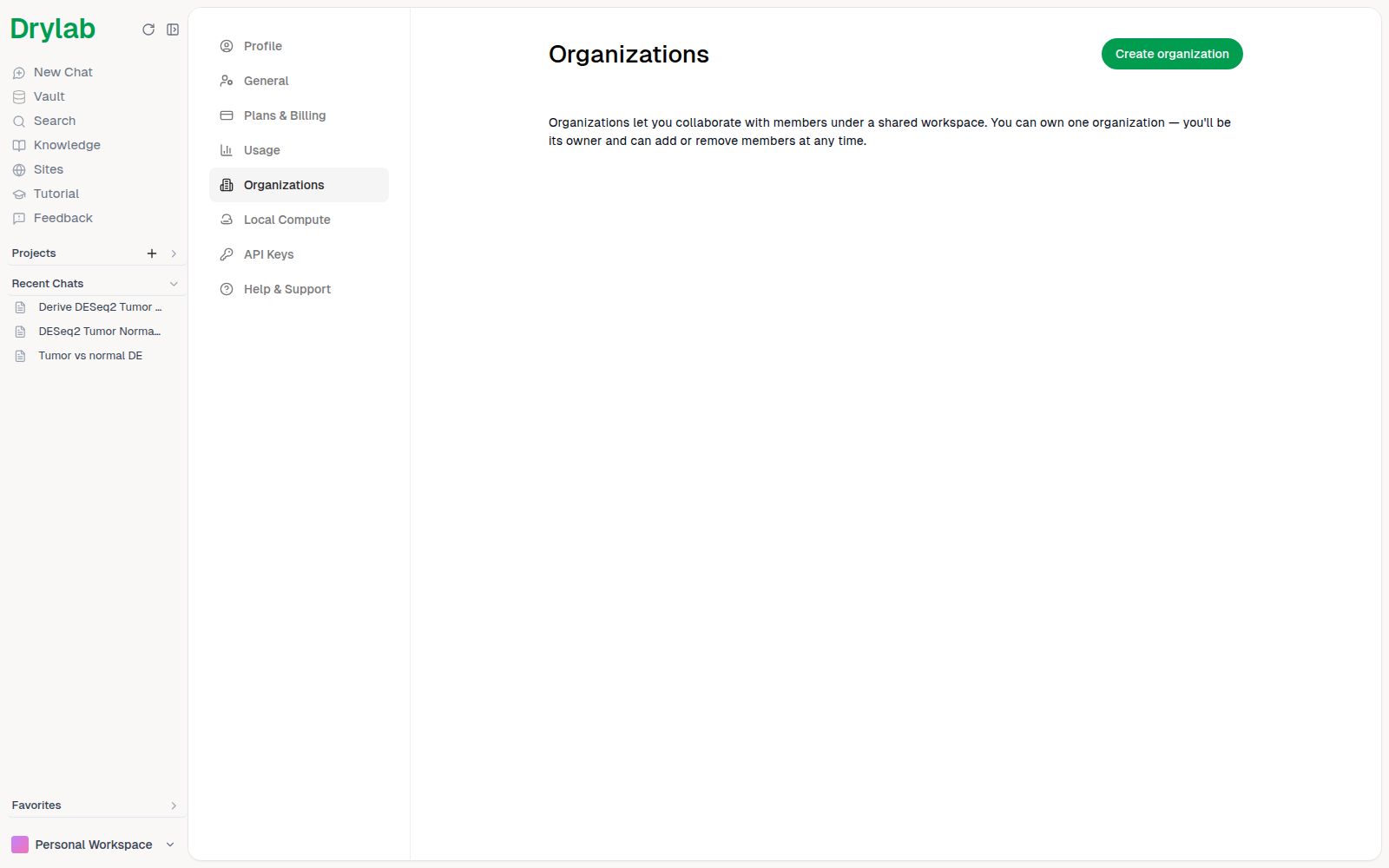
Task: Click the Vault database icon
Action: 19,97
